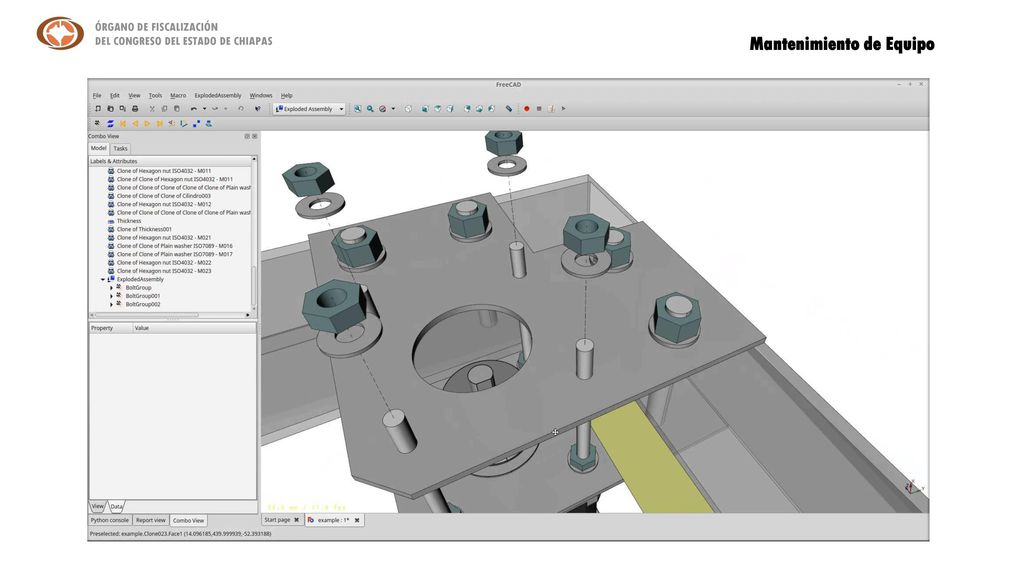Click the Combo View float panel button
Viewport: 1024px width, 576px height.
pyautogui.click(x=248, y=136)
